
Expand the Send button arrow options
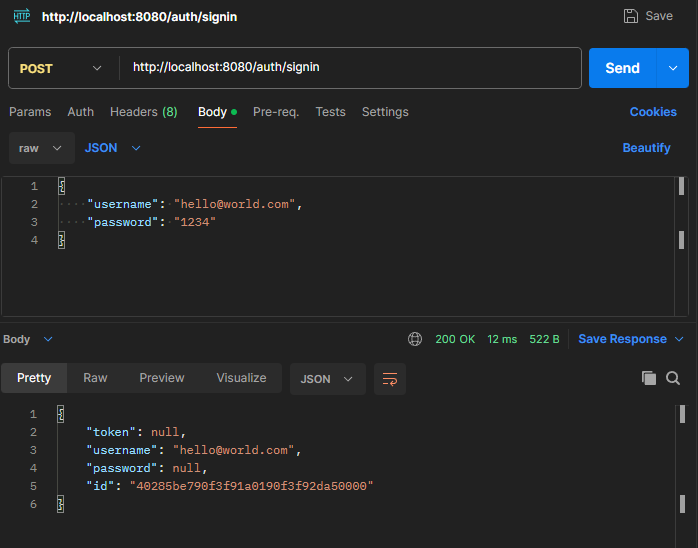click(672, 68)
